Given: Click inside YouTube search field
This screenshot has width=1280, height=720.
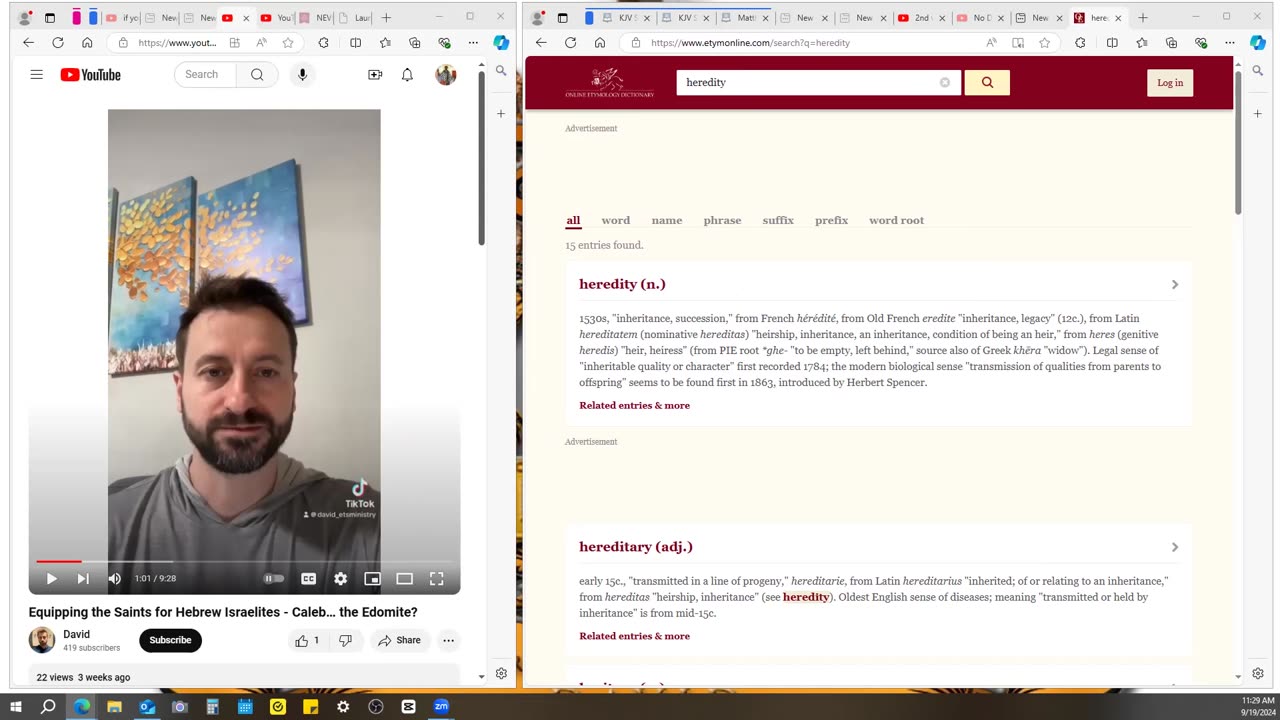Looking at the screenshot, I should pos(205,75).
